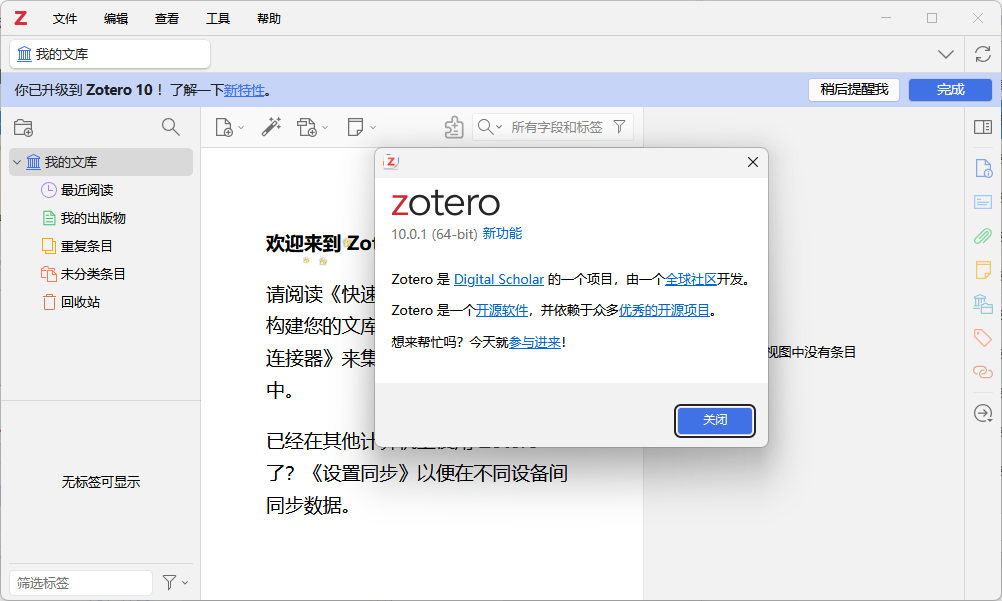Collapse the 我的文库 tree node
1002x601 pixels.
click(17, 162)
